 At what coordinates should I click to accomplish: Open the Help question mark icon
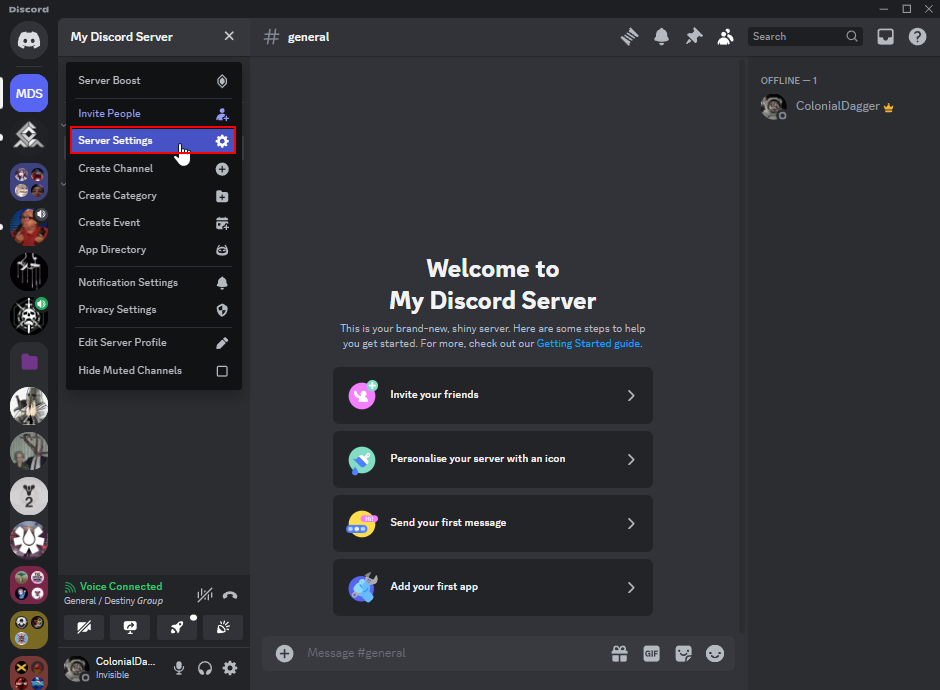pos(917,37)
